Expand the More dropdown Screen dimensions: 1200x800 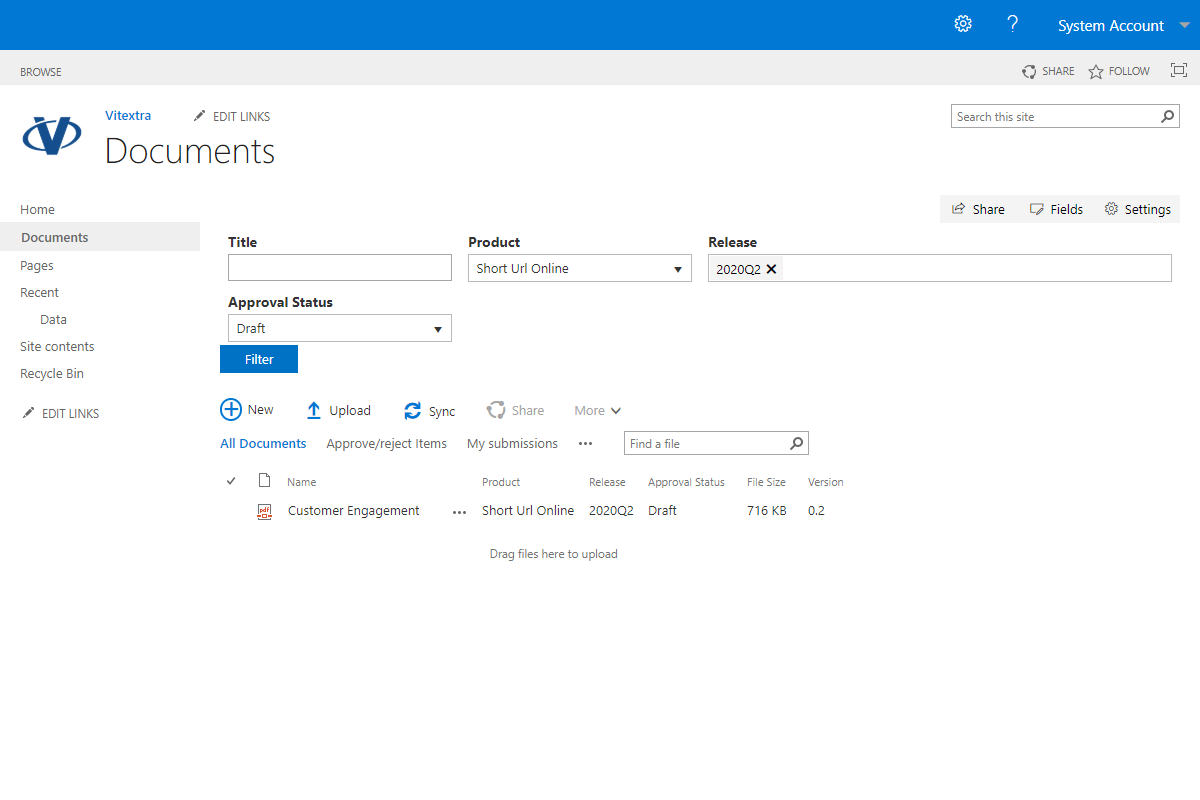pyautogui.click(x=598, y=411)
